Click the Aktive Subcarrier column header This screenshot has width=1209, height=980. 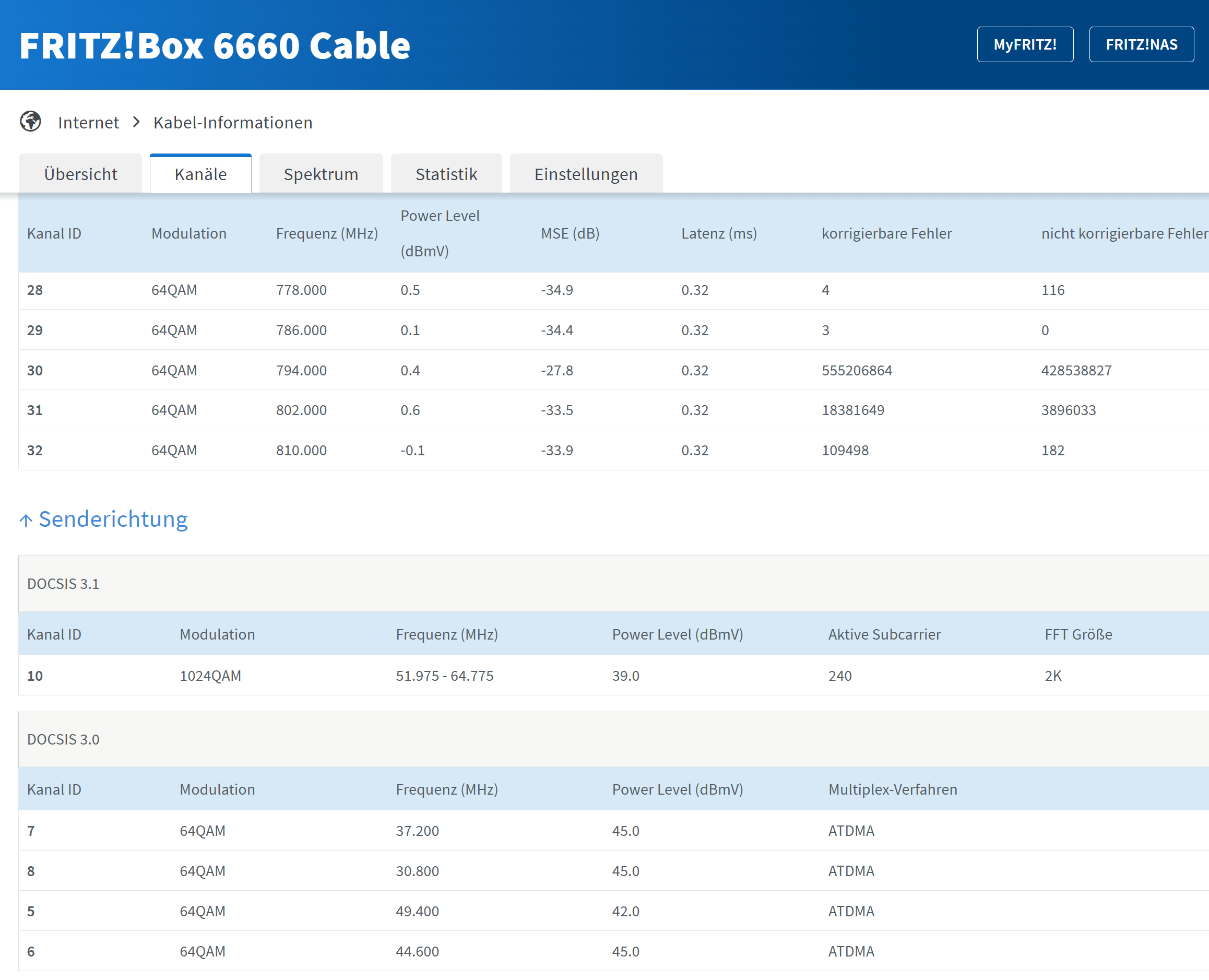tap(884, 634)
